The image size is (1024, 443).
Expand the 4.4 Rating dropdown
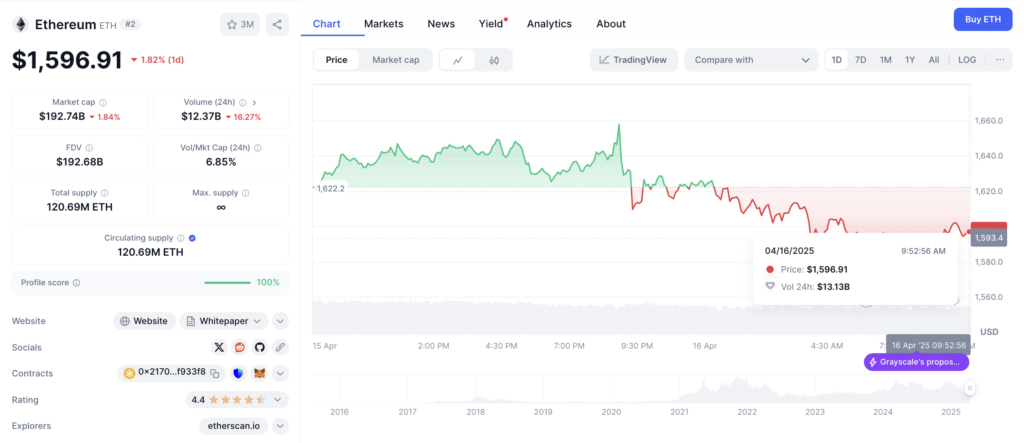[237, 399]
